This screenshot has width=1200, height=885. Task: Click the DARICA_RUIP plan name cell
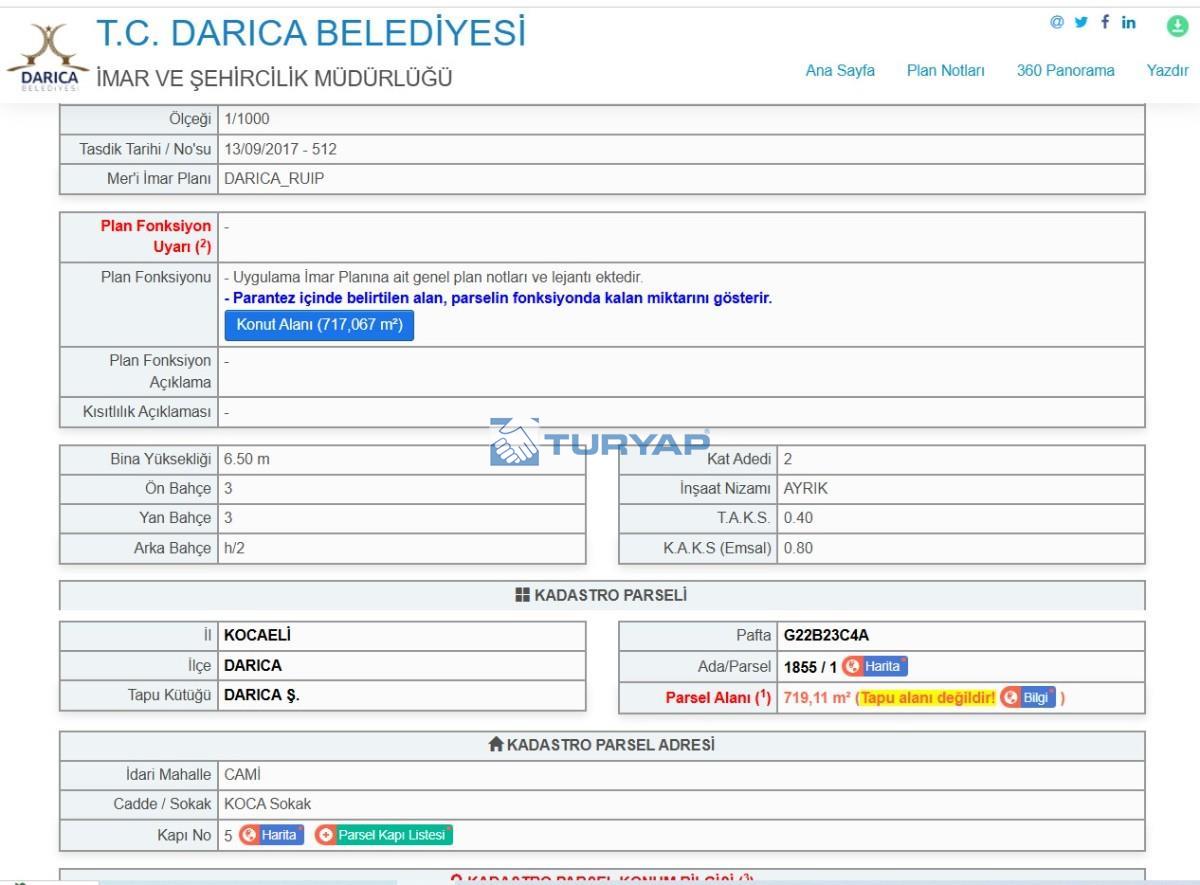[x=274, y=179]
